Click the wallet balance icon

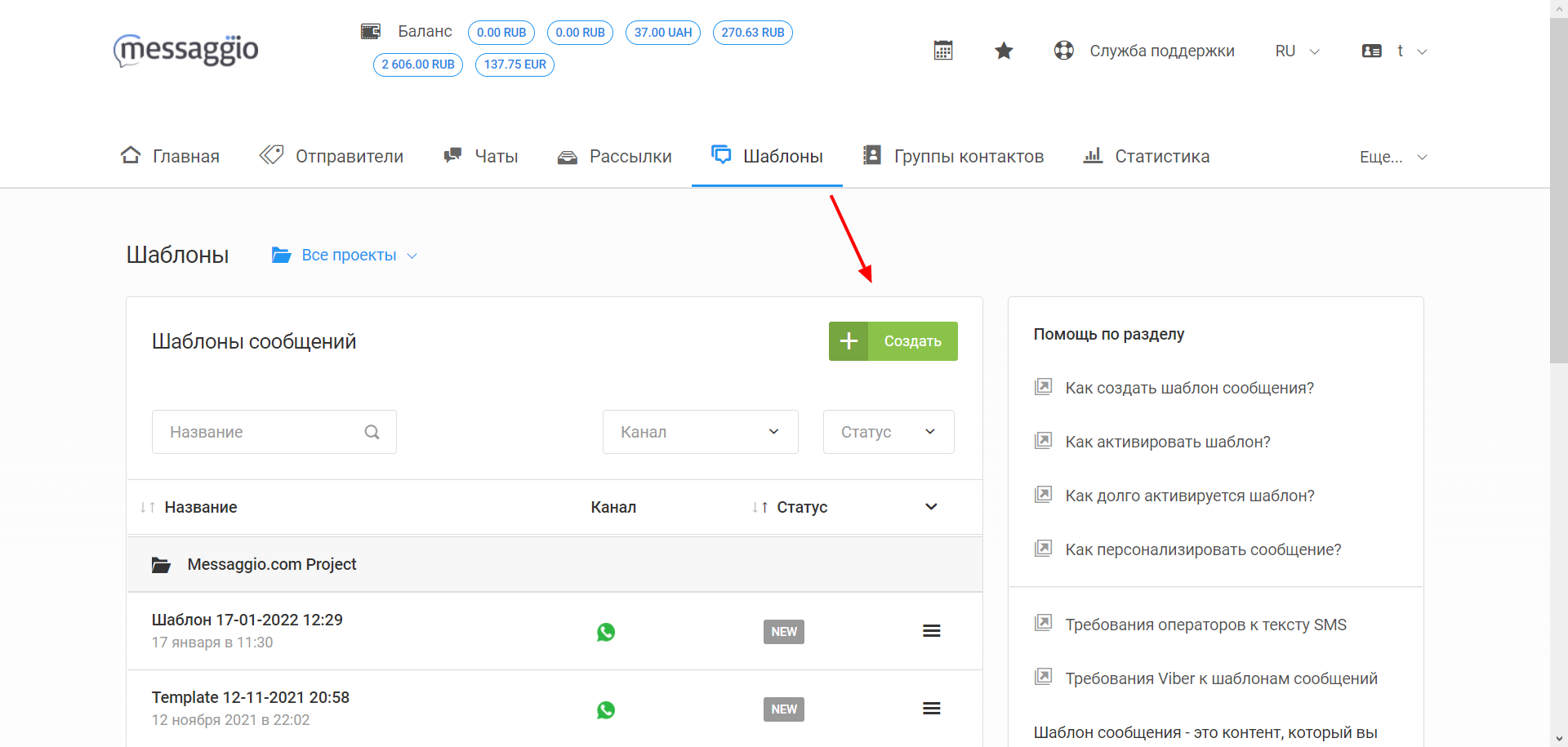pyautogui.click(x=371, y=32)
